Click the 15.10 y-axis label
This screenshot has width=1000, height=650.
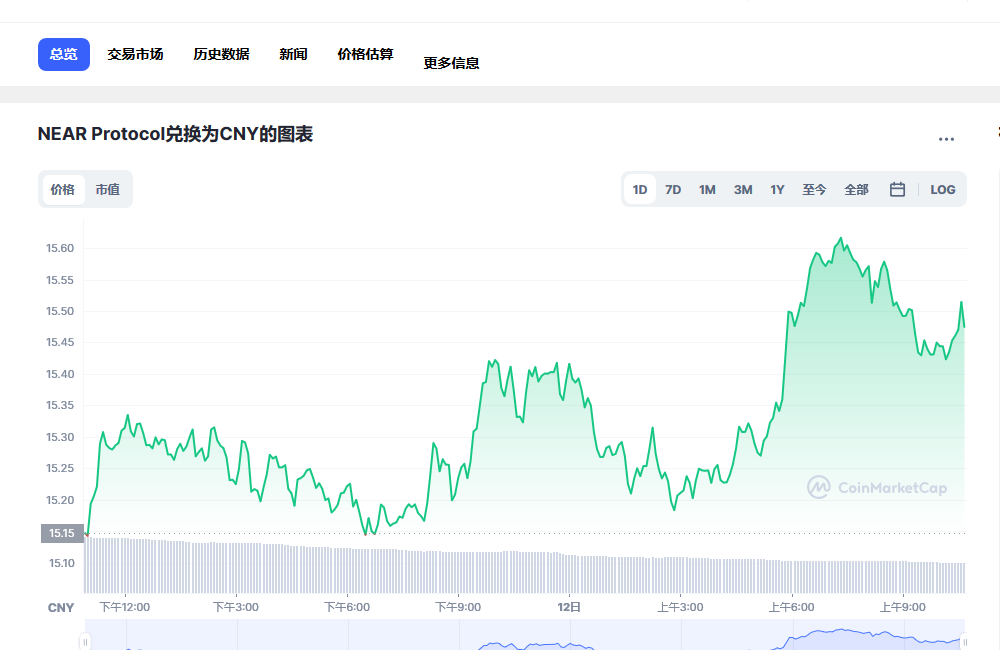coord(62,563)
